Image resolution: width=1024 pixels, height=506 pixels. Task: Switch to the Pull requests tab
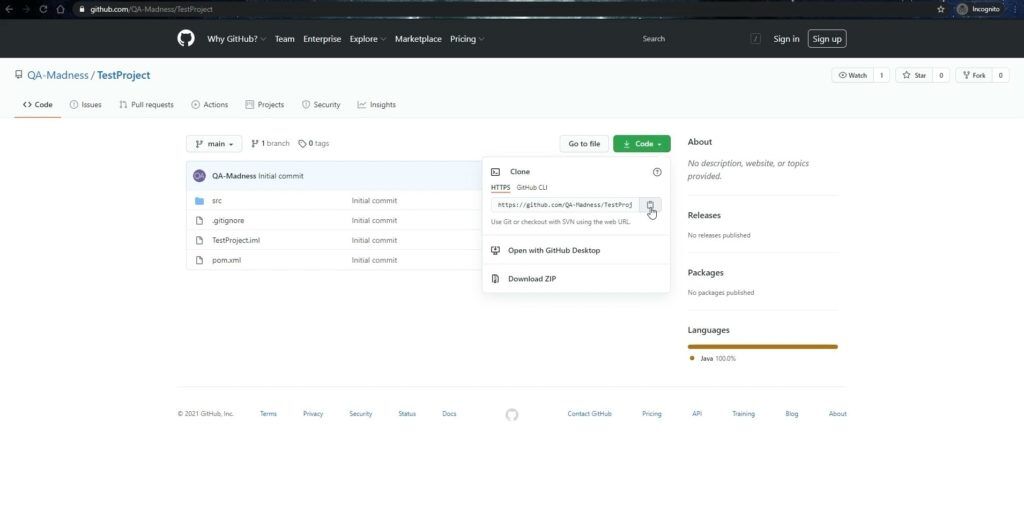(146, 104)
